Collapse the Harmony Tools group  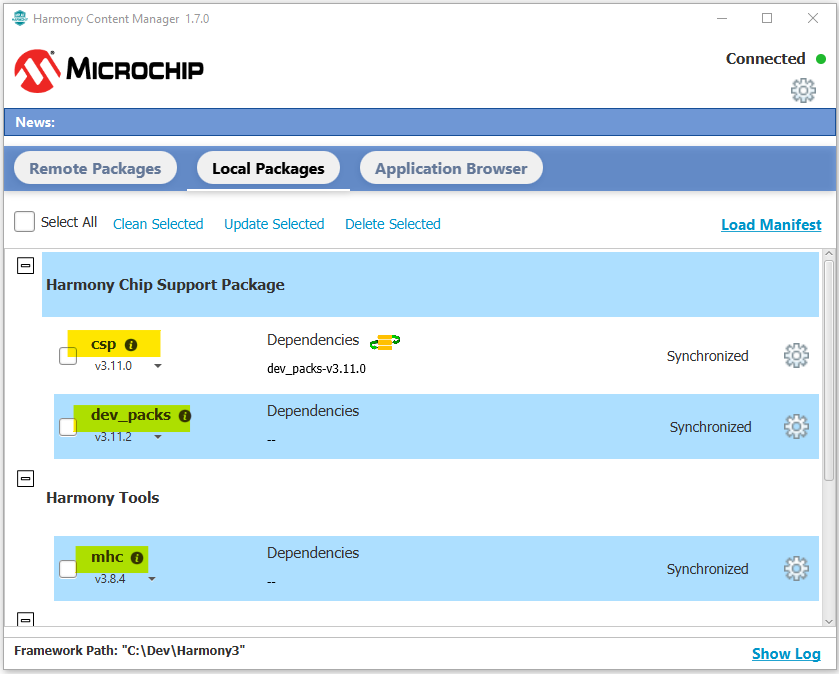pos(26,478)
